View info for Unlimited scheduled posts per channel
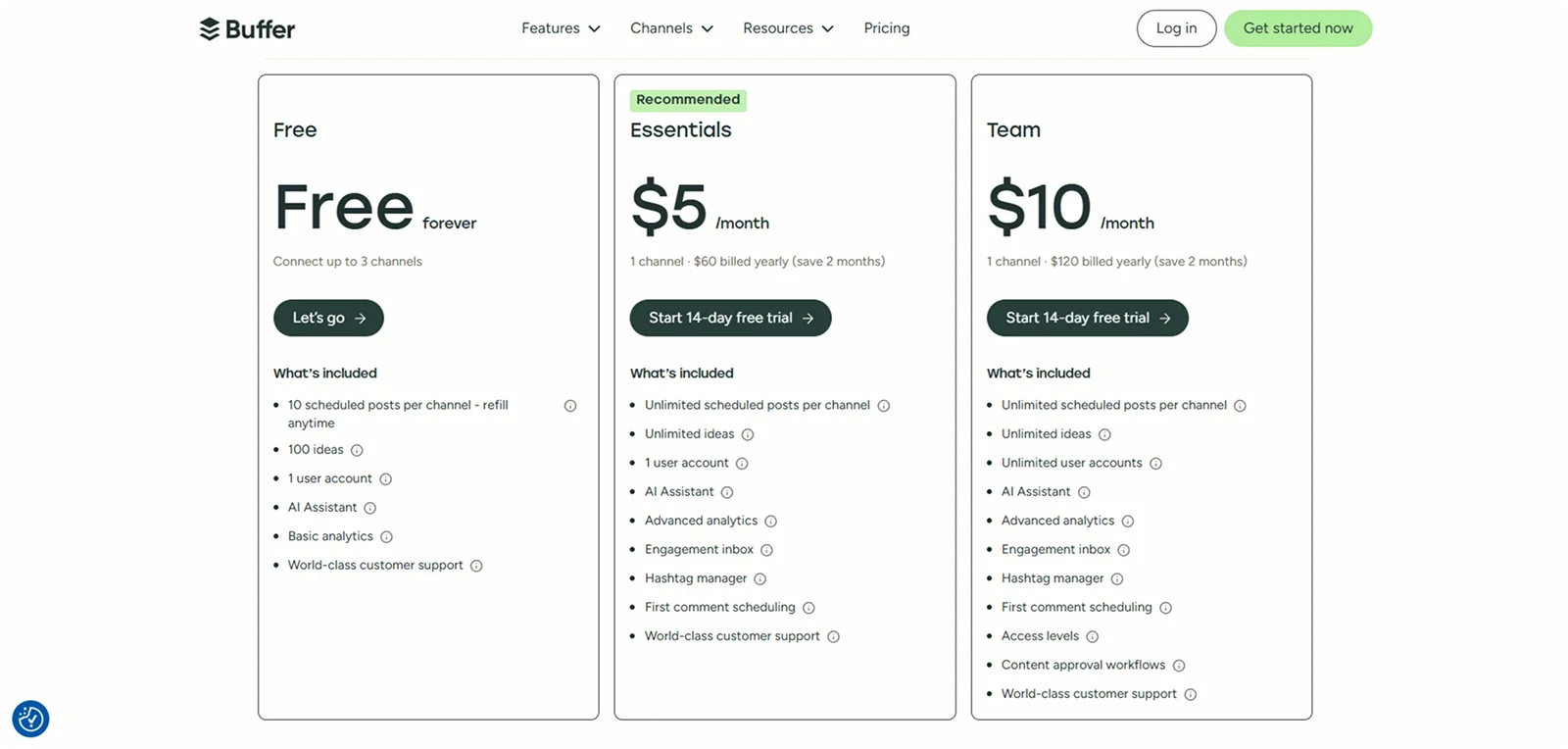Image resolution: width=1568 pixels, height=749 pixels. click(x=885, y=405)
